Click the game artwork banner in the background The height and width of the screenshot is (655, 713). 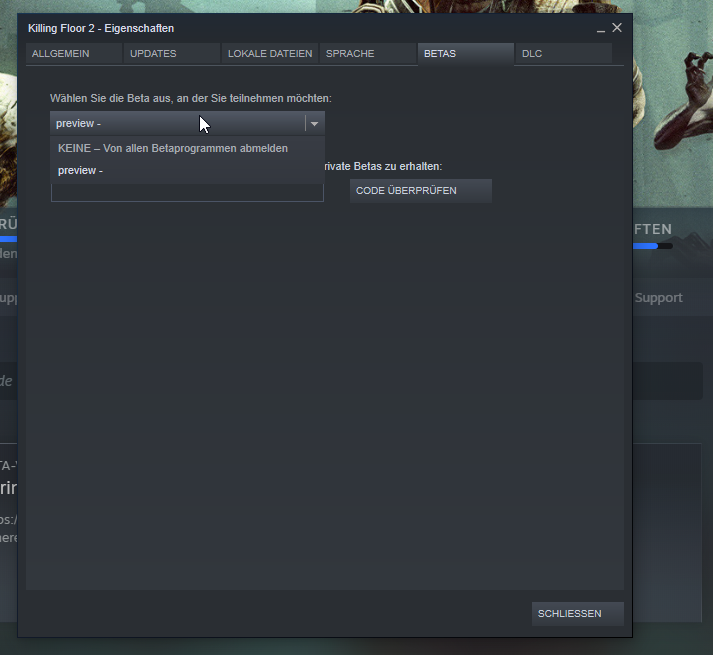(x=670, y=100)
